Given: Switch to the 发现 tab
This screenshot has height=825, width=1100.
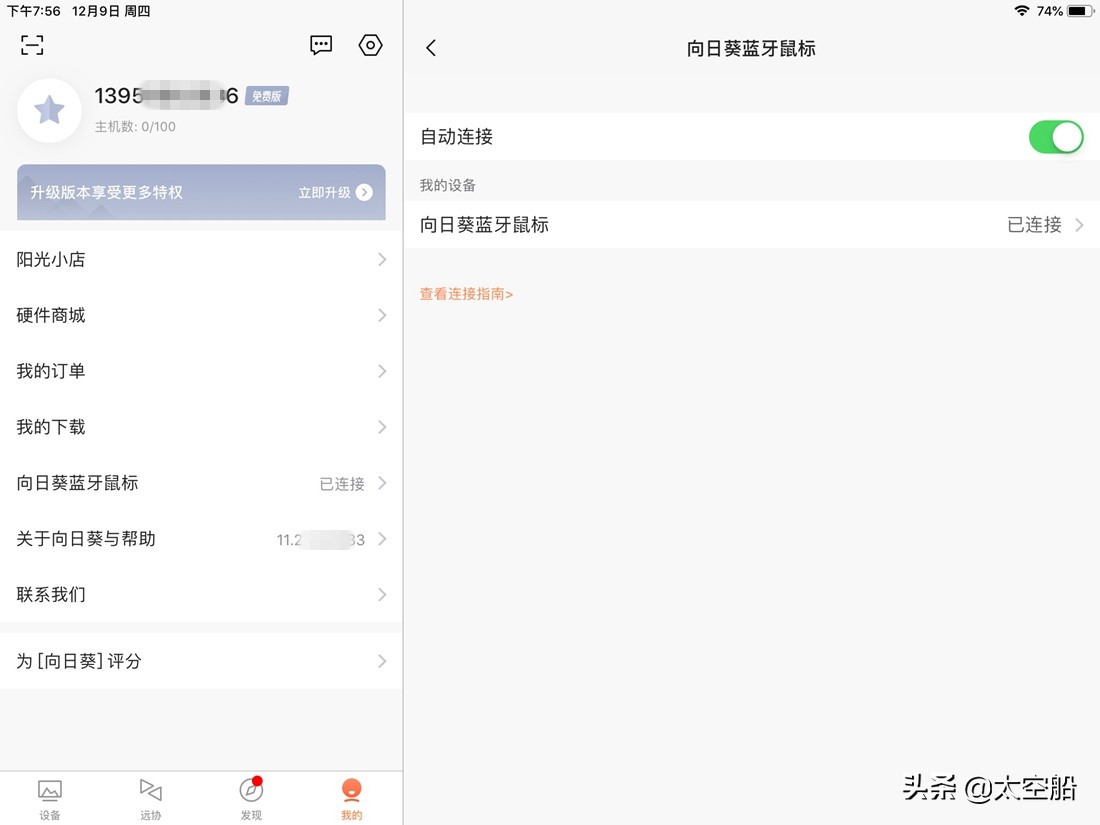Looking at the screenshot, I should tap(251, 798).
